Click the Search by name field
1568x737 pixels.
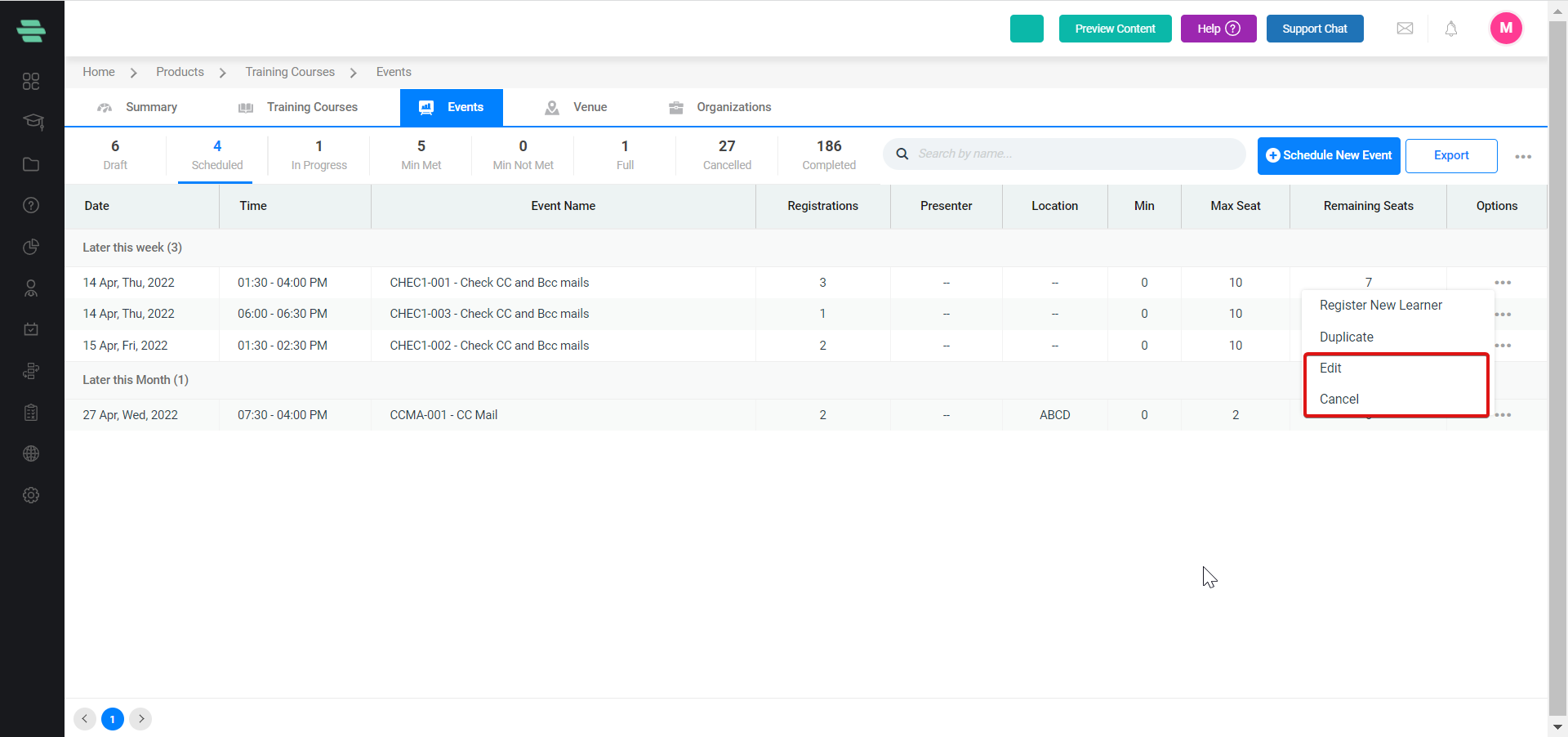(1064, 154)
